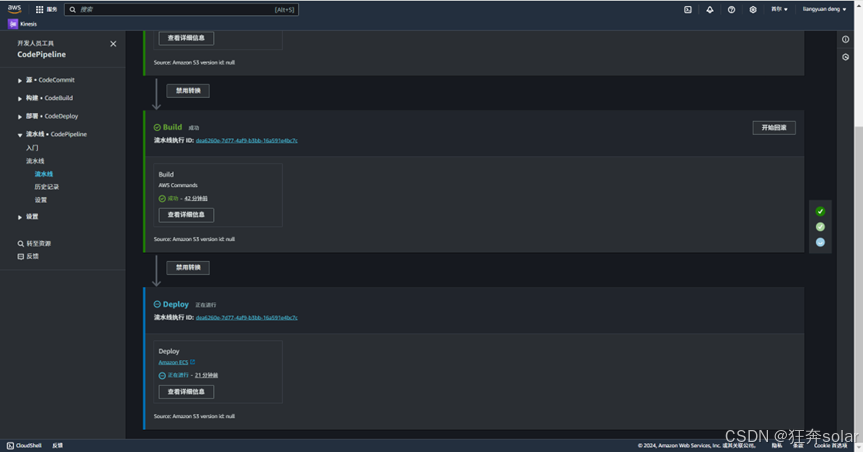Viewport: 863px width, 452px height.
Task: Click 'Build' stage title text
Action: pyautogui.click(x=172, y=127)
